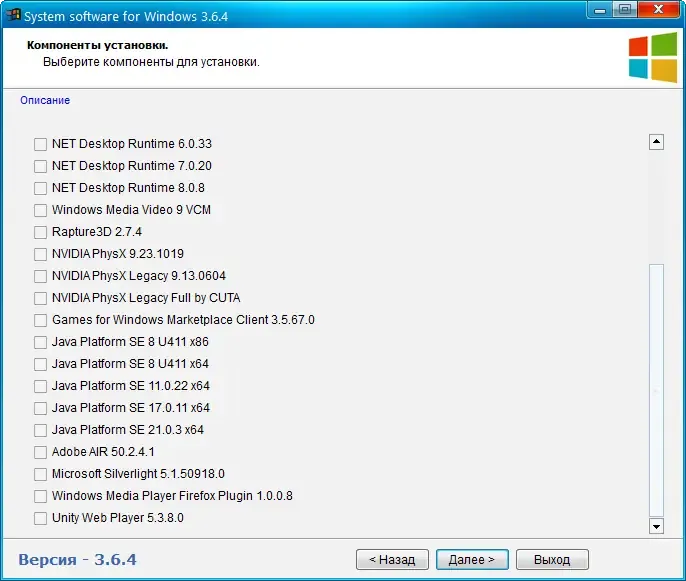Enable NVIDIA PhysX Legacy Full by CUTA checkbox
Viewport: 686px width, 581px height.
pyautogui.click(x=40, y=298)
